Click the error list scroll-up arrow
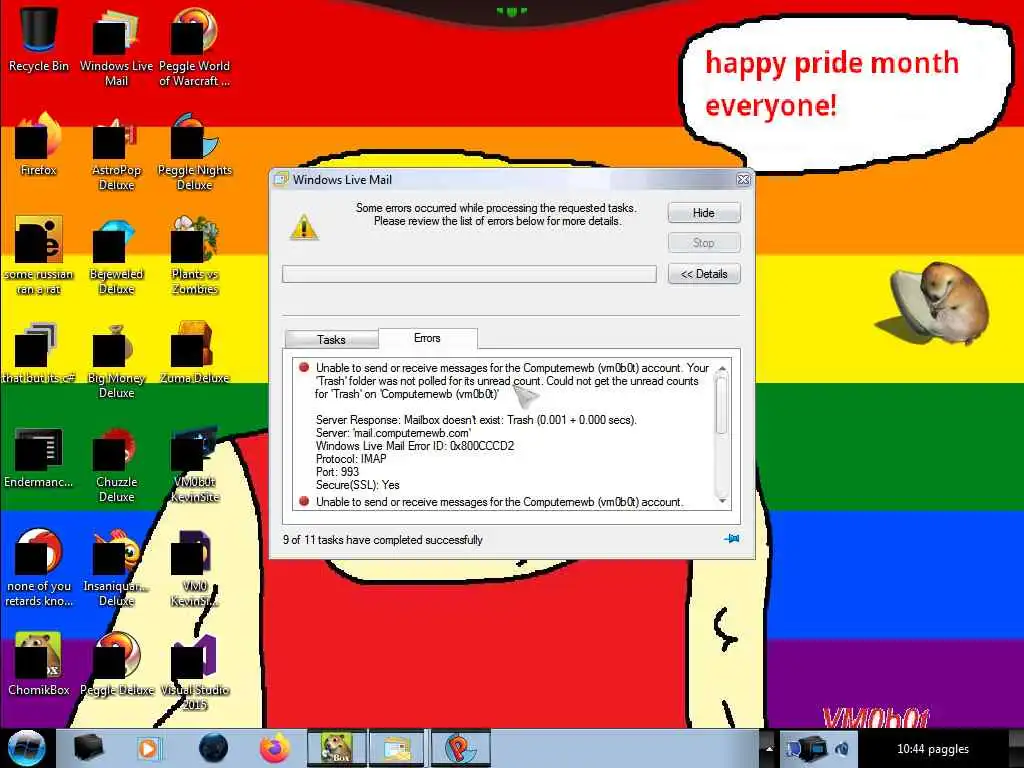Image resolution: width=1024 pixels, height=768 pixels. (722, 370)
